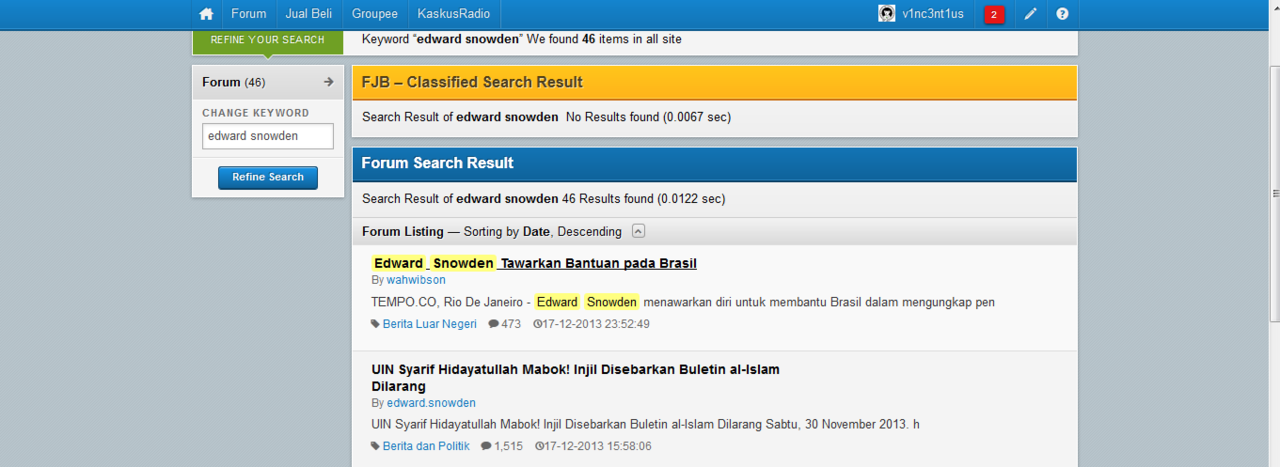Click the change keyword input field
This screenshot has width=1280, height=467.
pyautogui.click(x=267, y=136)
